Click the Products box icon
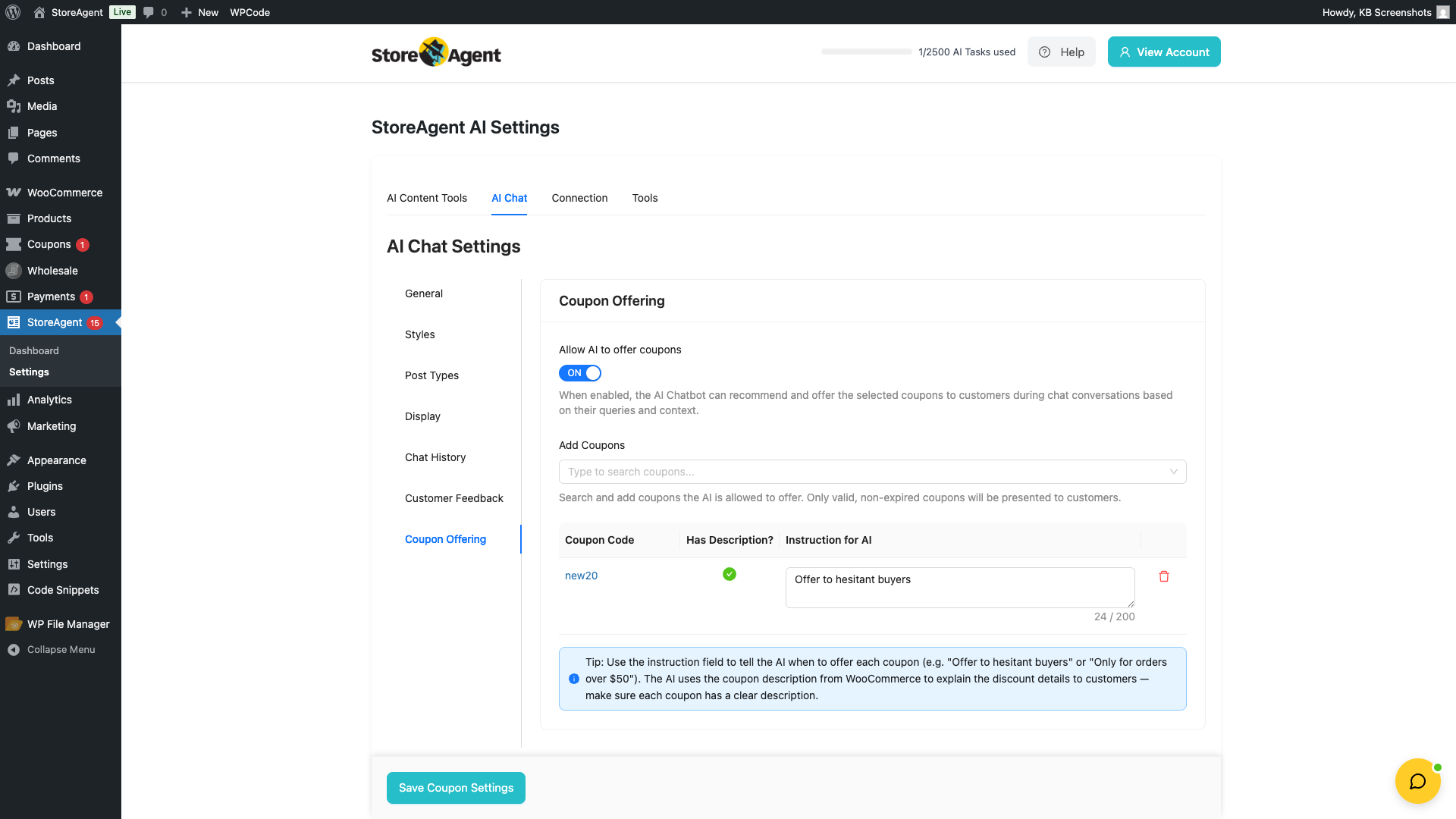 click(14, 218)
